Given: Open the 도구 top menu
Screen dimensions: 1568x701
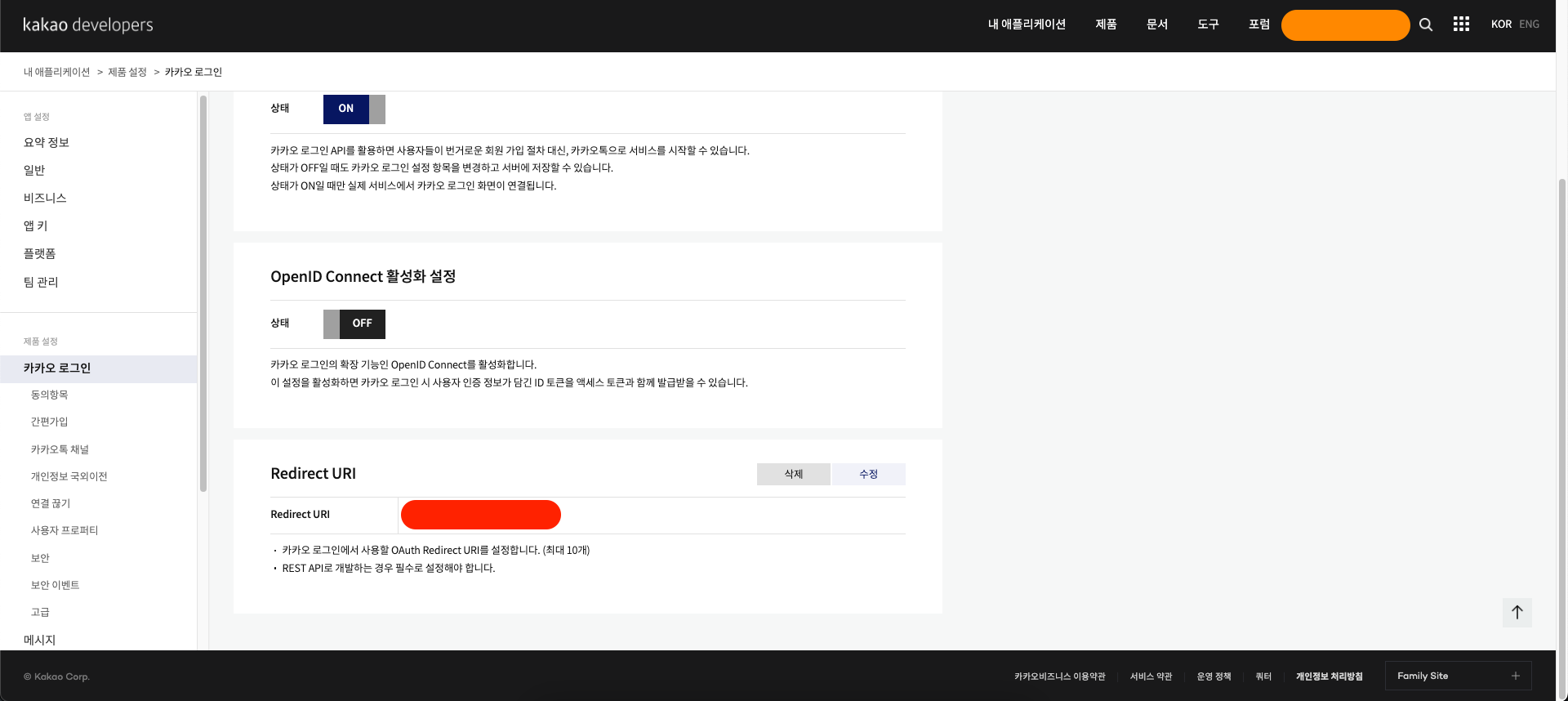Looking at the screenshot, I should click(x=1208, y=25).
